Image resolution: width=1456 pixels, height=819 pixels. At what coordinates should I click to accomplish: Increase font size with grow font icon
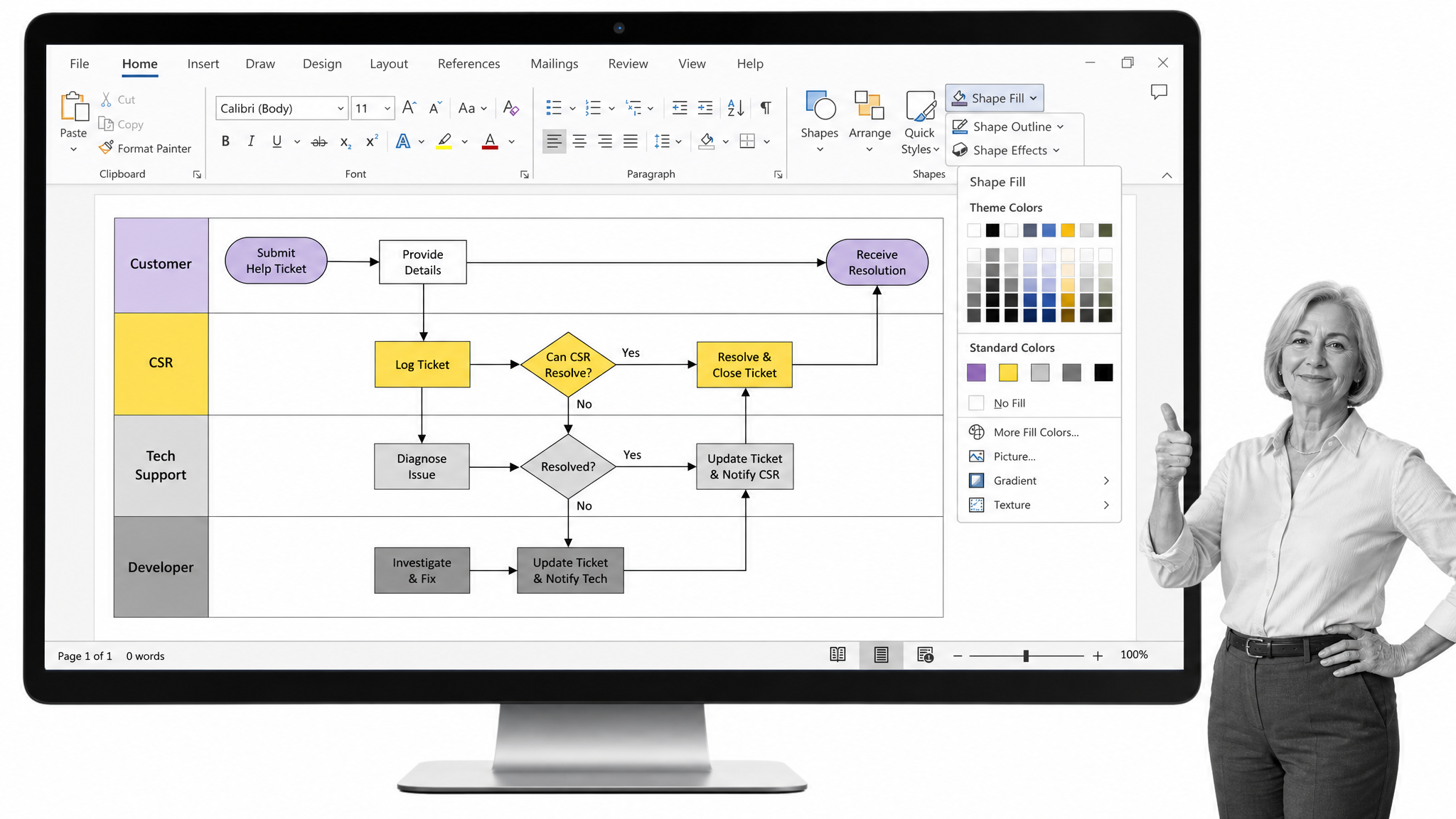pos(409,108)
